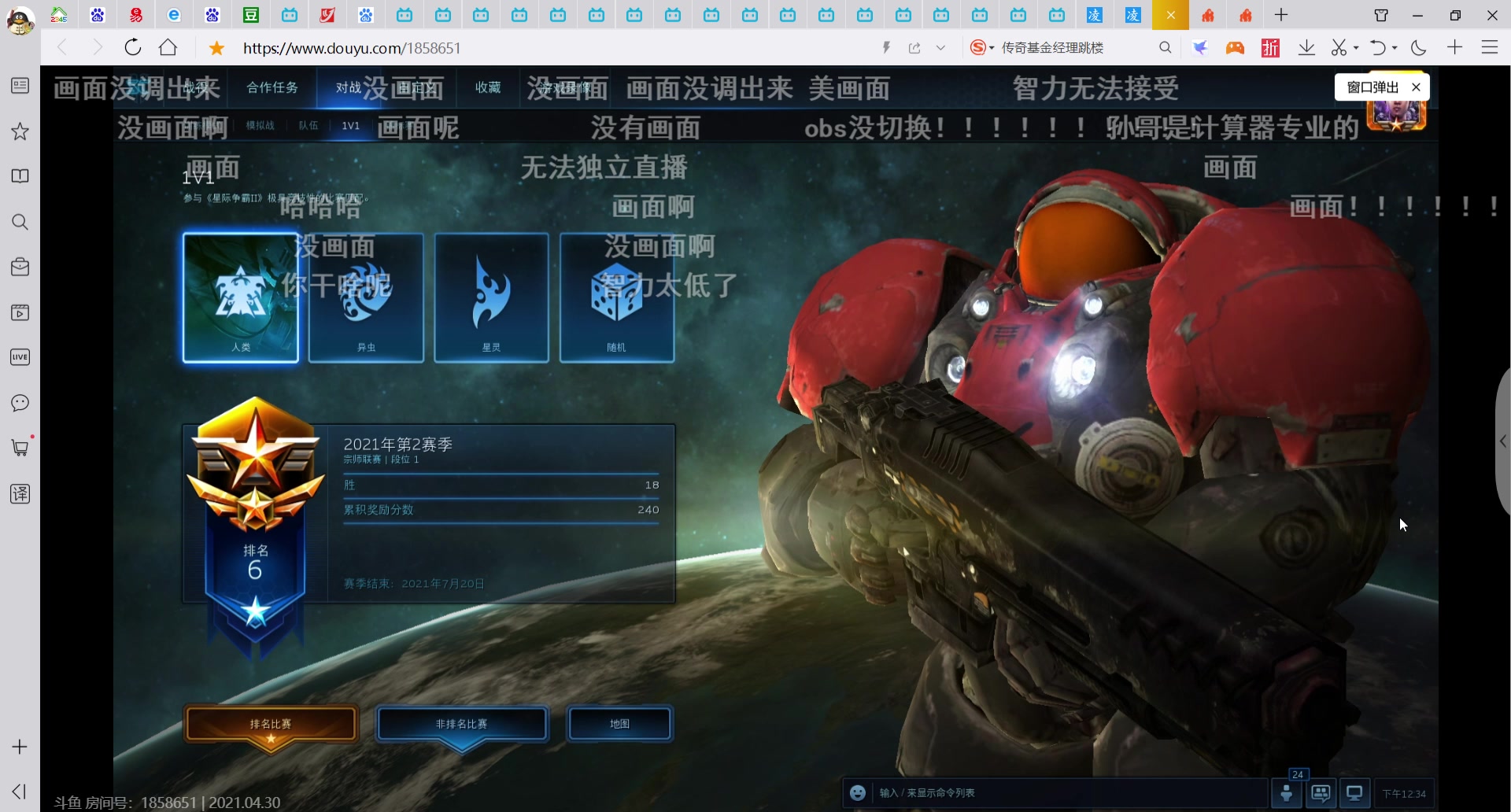The height and width of the screenshot is (812, 1511).
Task: Open the group chat bubble icon
Action: click(x=1321, y=792)
